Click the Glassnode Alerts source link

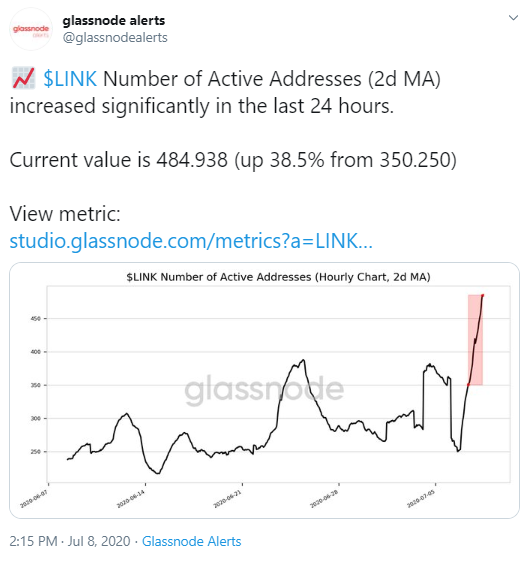(x=191, y=541)
